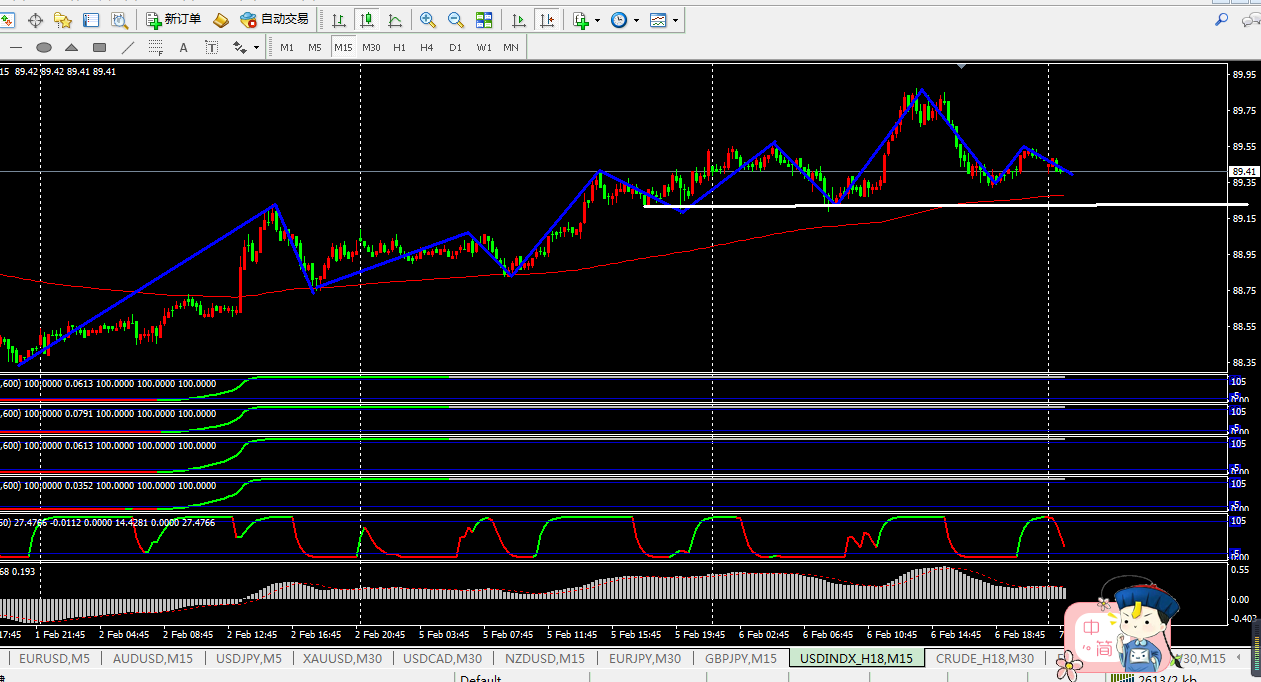Viewport: 1261px width, 682px height.
Task: Select the USDINDX_H18,M15 chart tab
Action: [x=856, y=658]
